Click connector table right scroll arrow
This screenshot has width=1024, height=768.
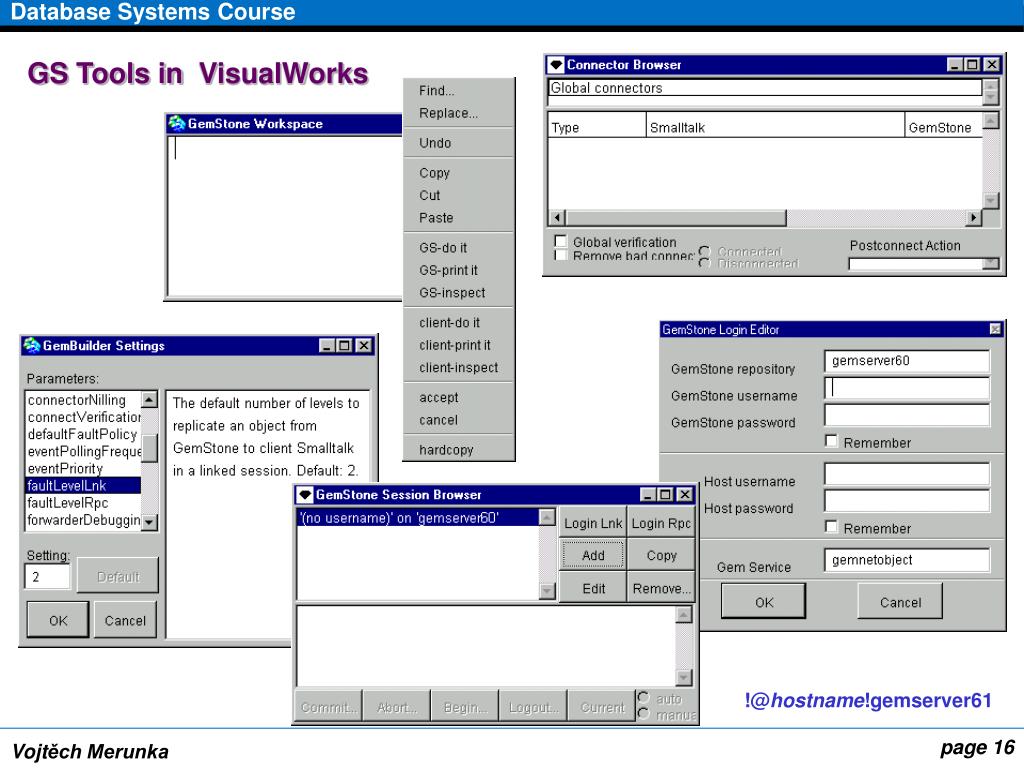[x=974, y=217]
